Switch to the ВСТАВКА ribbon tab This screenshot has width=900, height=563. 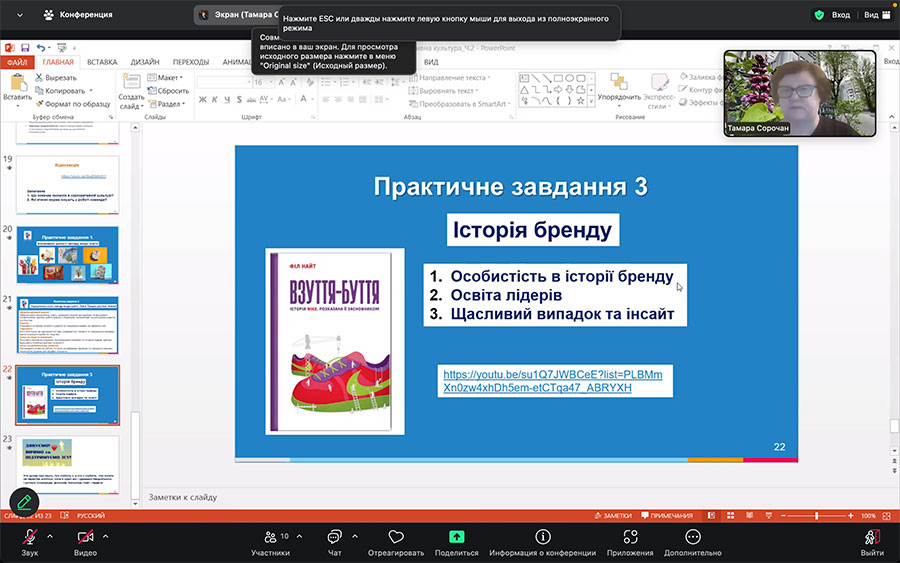click(x=102, y=62)
